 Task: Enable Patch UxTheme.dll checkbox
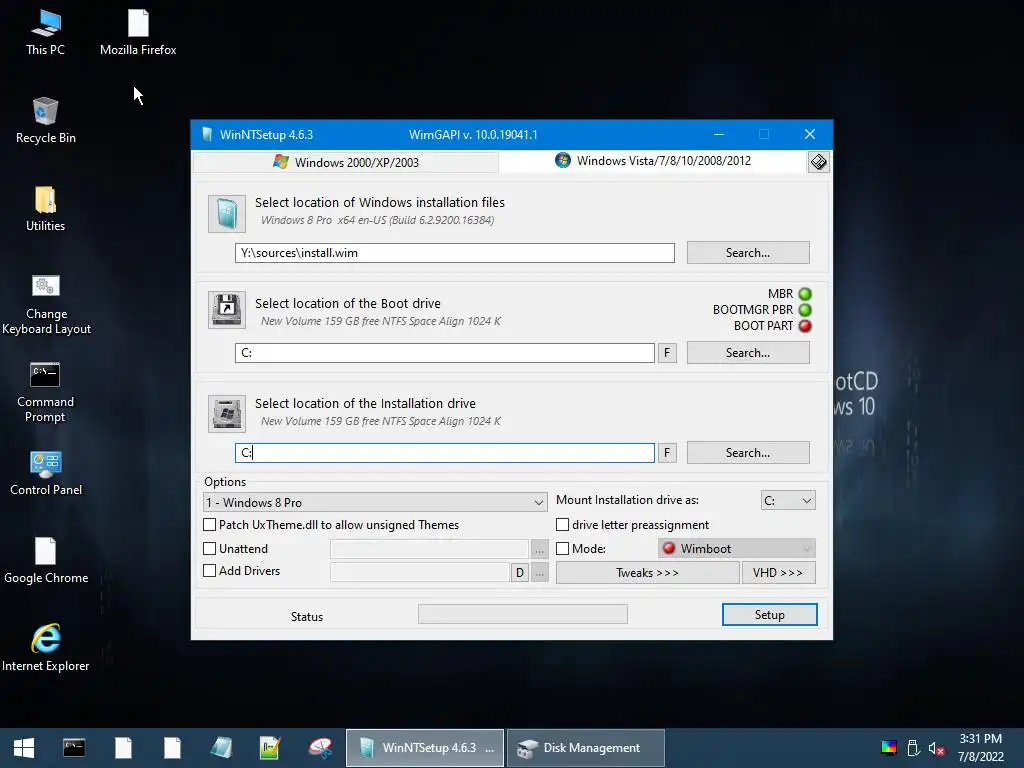click(x=210, y=524)
